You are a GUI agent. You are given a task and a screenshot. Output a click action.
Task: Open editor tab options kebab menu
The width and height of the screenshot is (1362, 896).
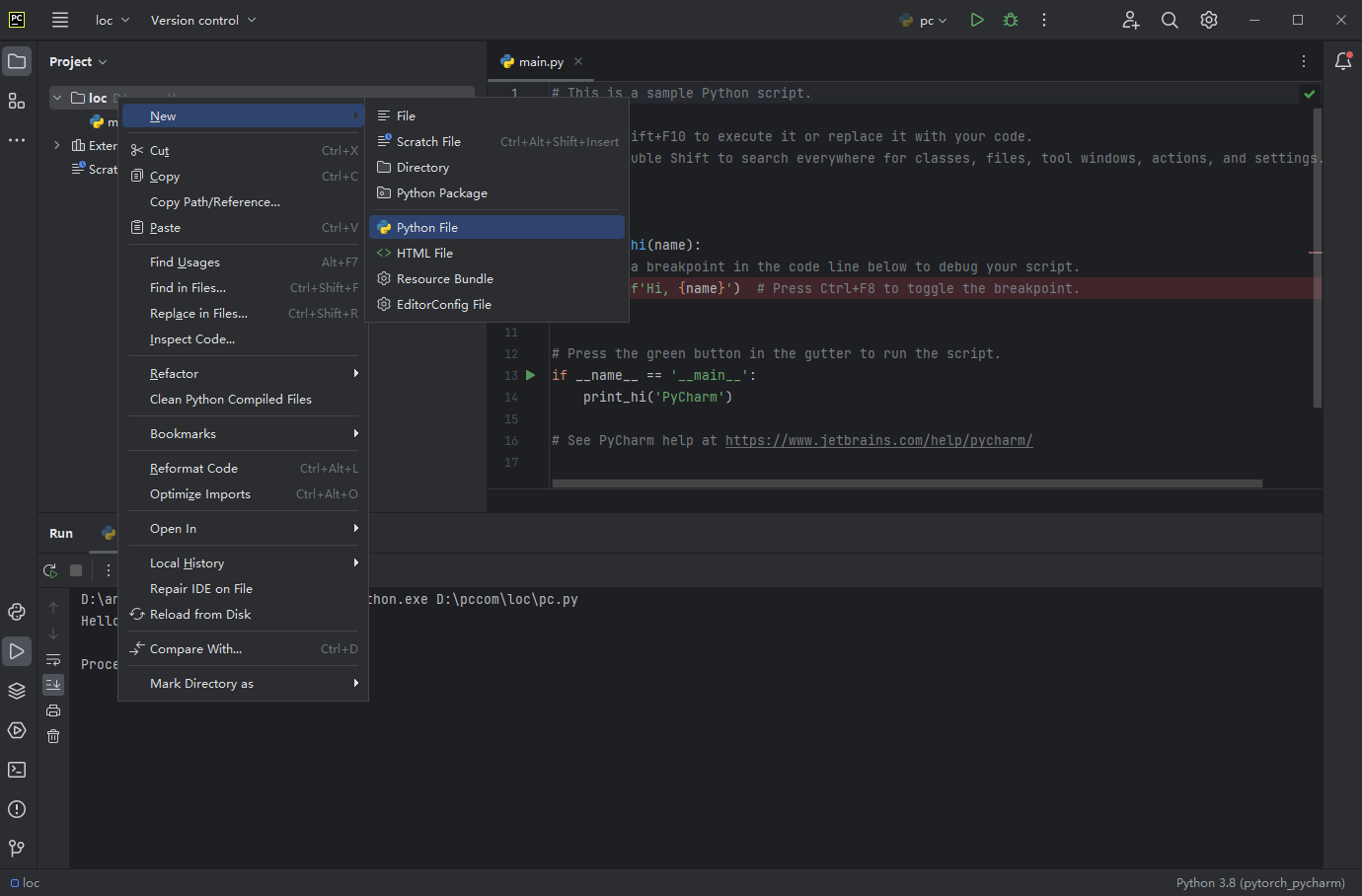pyautogui.click(x=1304, y=61)
